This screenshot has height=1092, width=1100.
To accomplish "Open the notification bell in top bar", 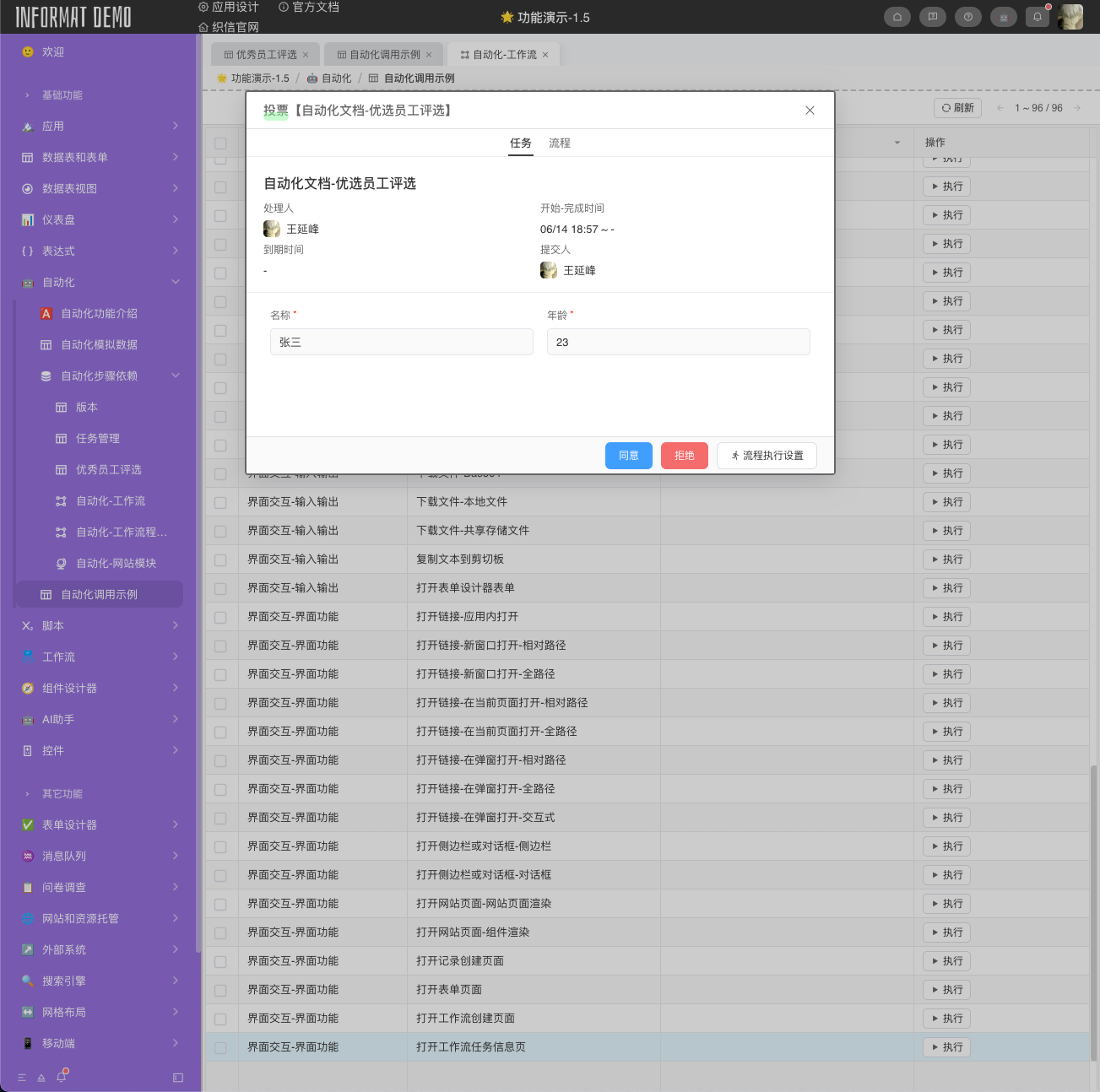I will (1038, 17).
